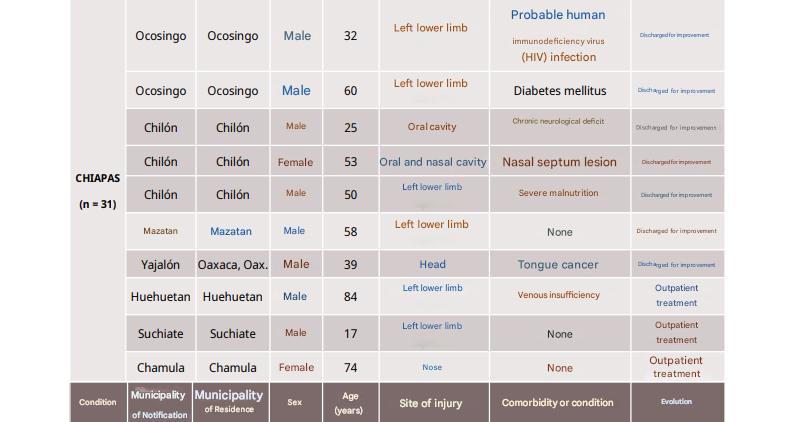The width and height of the screenshot is (792, 422).
Task: Select the Sex column header
Action: tap(295, 403)
